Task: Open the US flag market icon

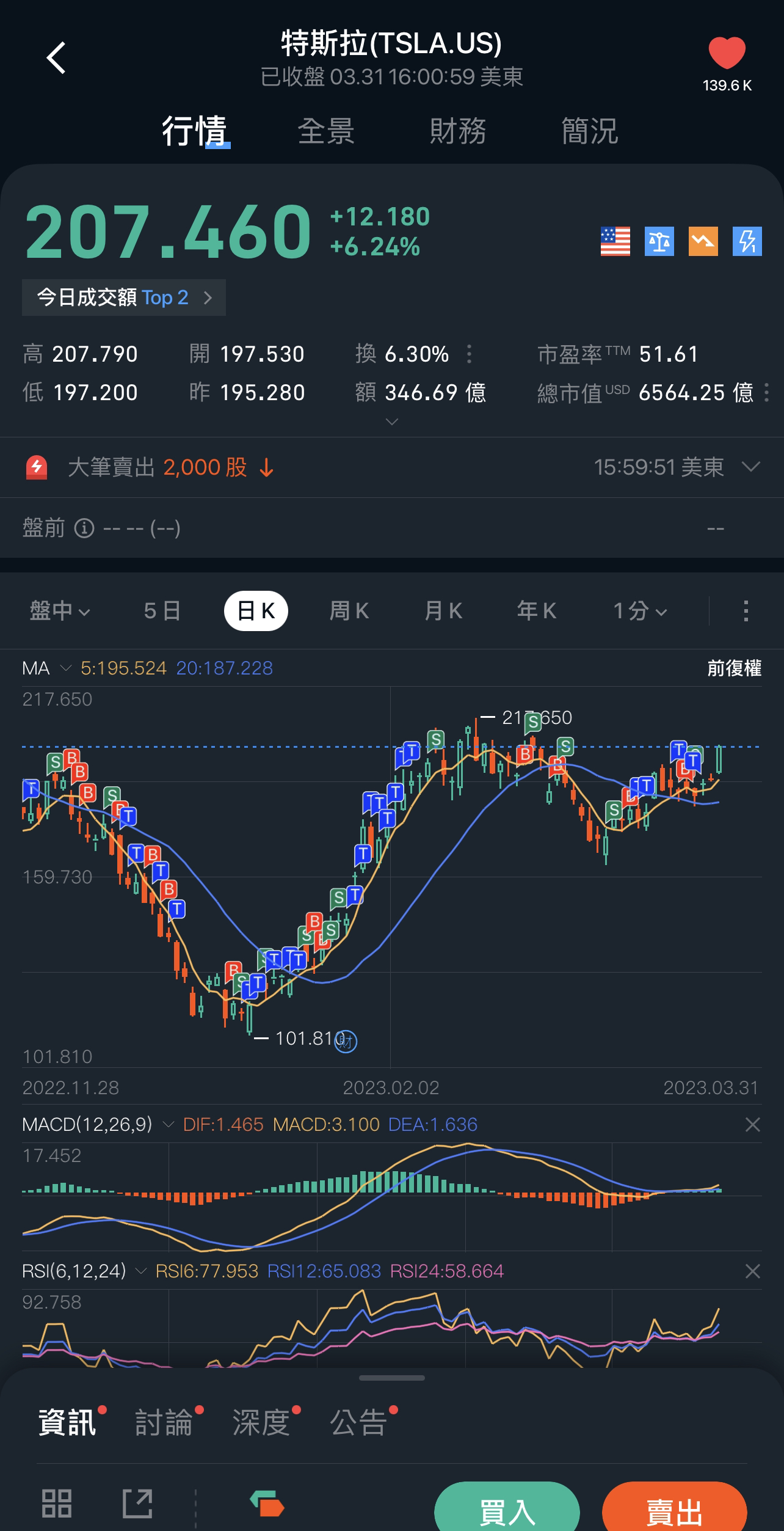Action: [x=615, y=241]
